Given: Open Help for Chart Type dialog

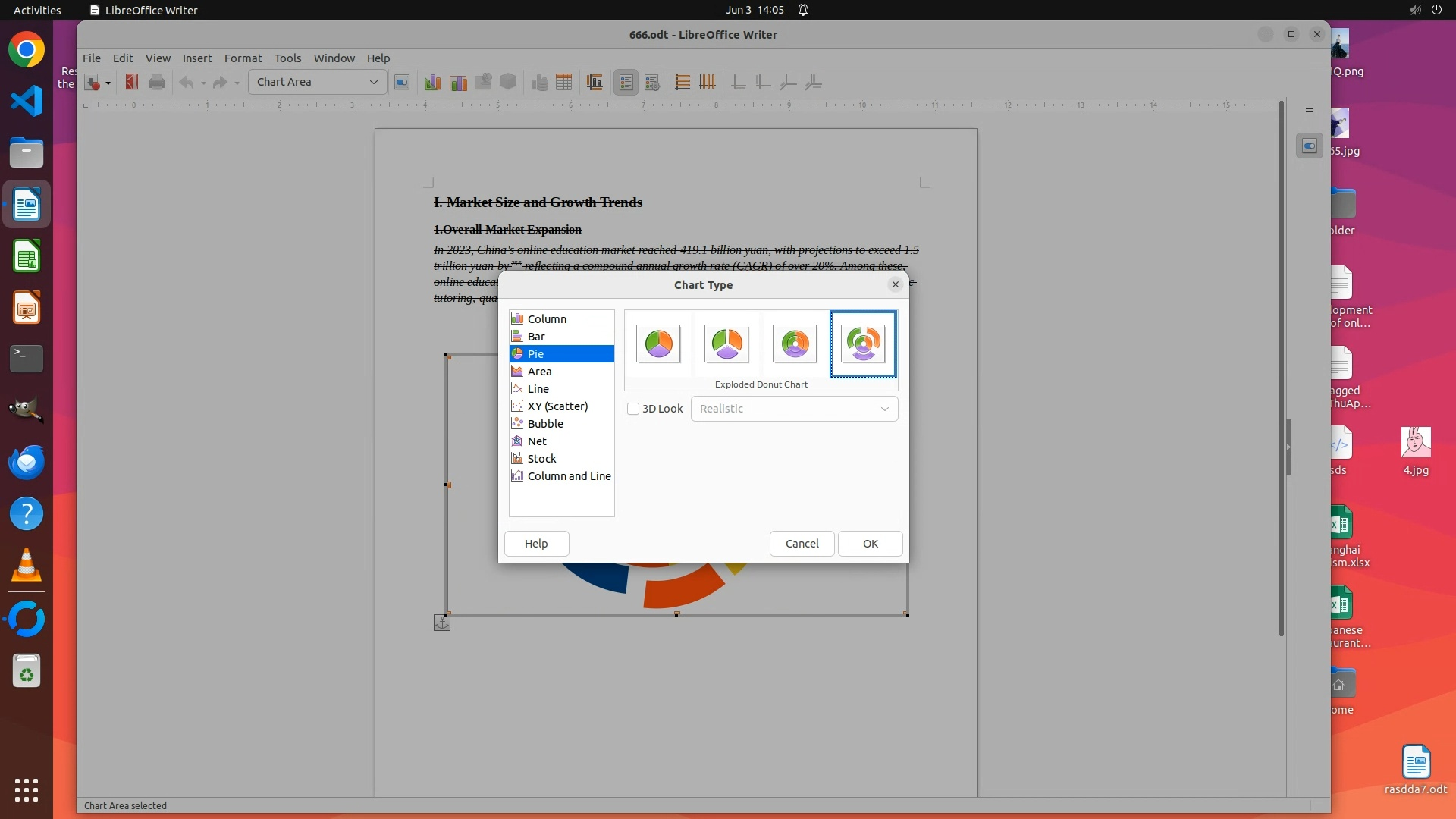Looking at the screenshot, I should click(x=536, y=544).
